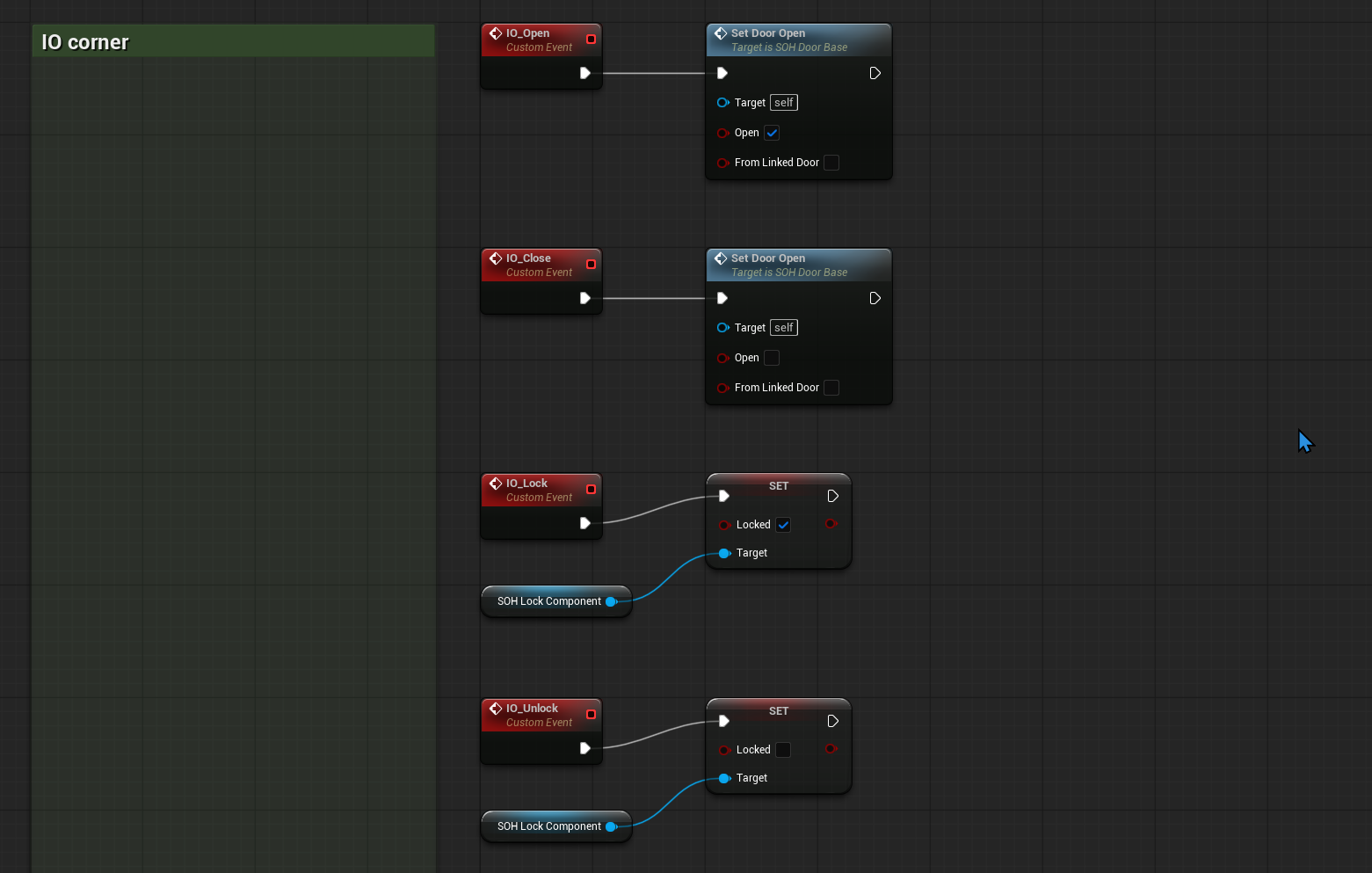Enable From Linked Door in IO_Close's Set Door Open
This screenshot has height=873, width=1372.
click(831, 388)
